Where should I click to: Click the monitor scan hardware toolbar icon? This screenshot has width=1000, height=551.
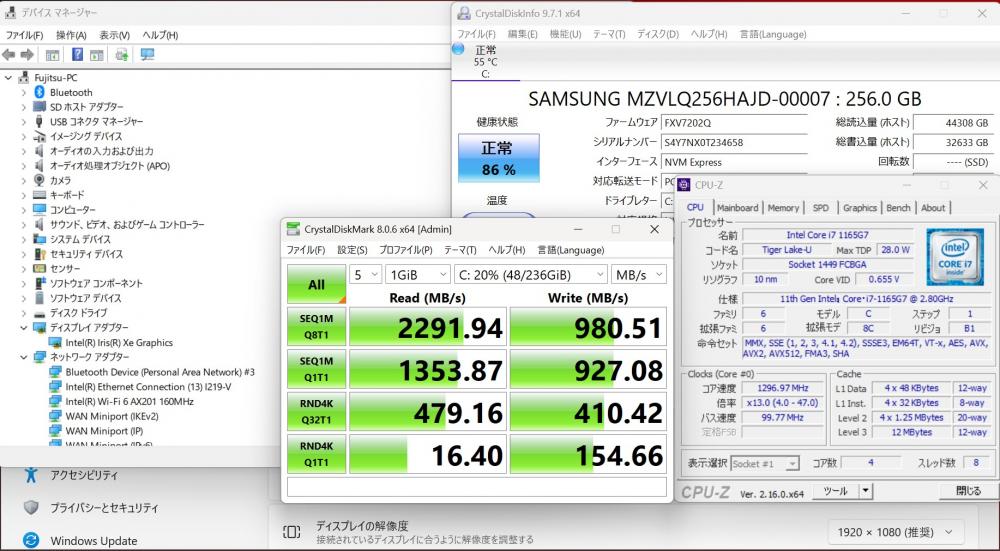pyautogui.click(x=147, y=55)
